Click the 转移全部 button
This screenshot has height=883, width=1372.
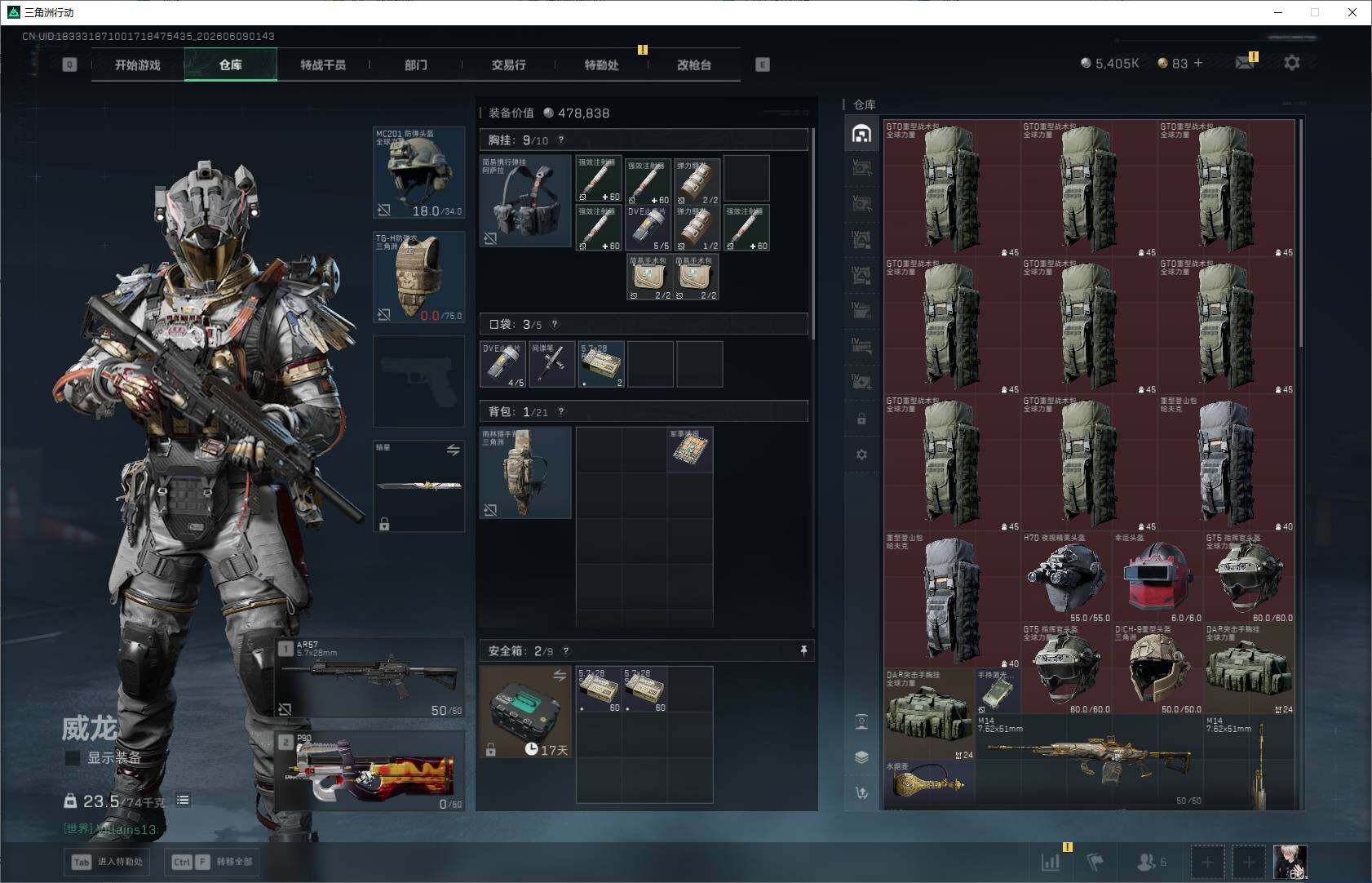pos(213,862)
